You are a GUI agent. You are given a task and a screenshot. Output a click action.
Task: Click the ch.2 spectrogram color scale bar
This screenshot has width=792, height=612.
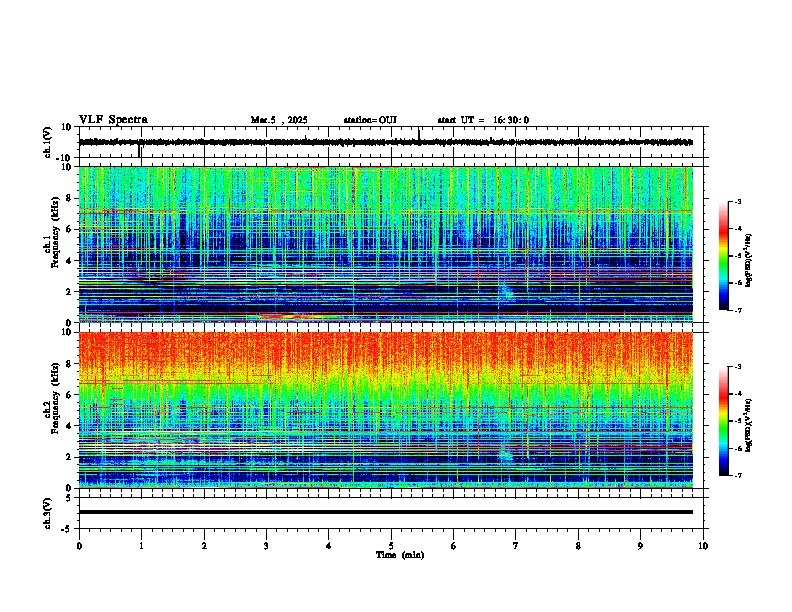click(x=724, y=421)
